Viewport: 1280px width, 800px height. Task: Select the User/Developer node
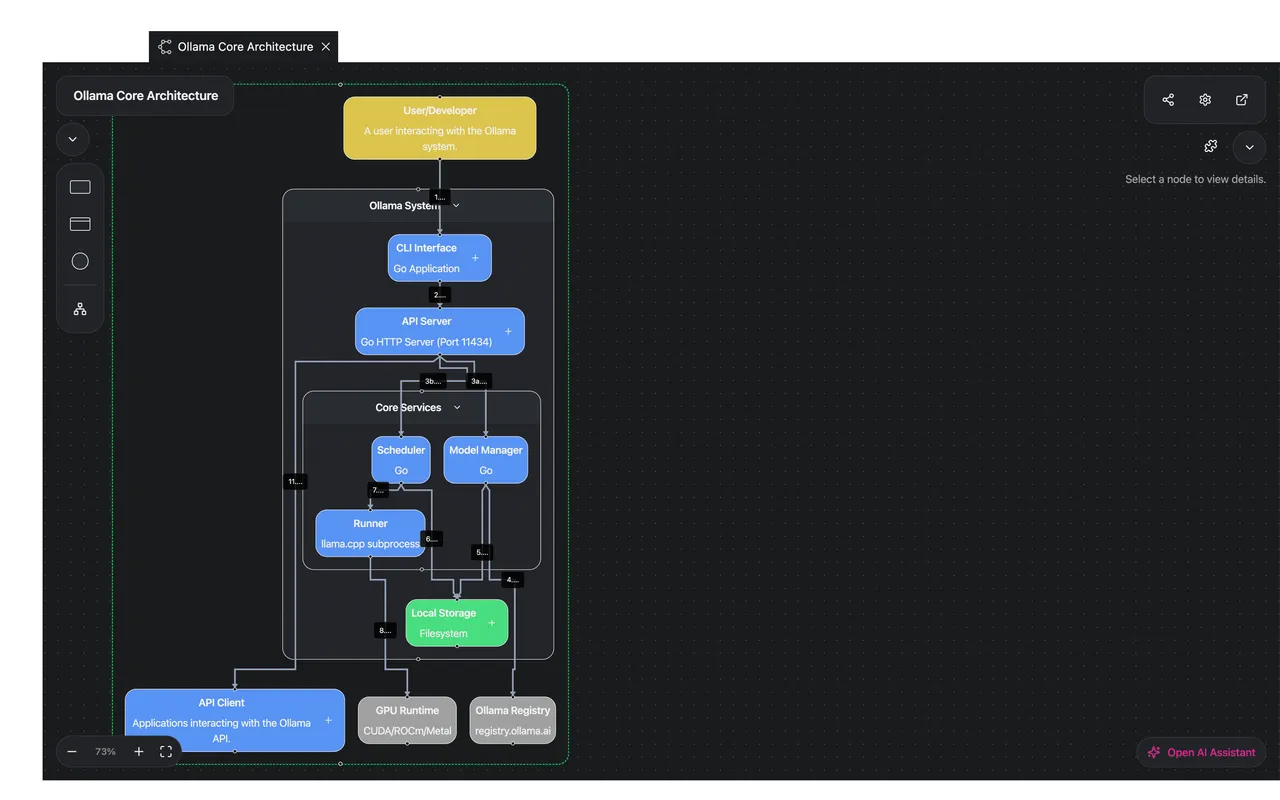point(440,128)
